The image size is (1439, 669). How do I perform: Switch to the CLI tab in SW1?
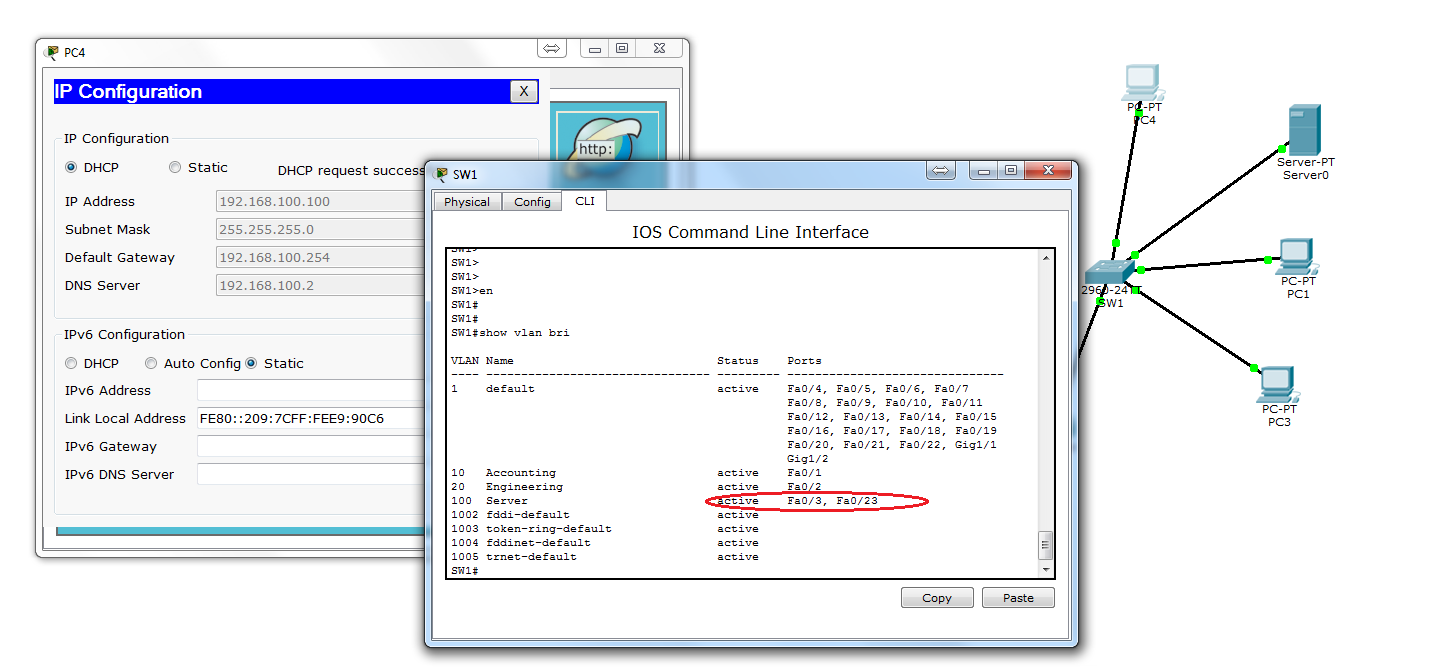coord(585,201)
